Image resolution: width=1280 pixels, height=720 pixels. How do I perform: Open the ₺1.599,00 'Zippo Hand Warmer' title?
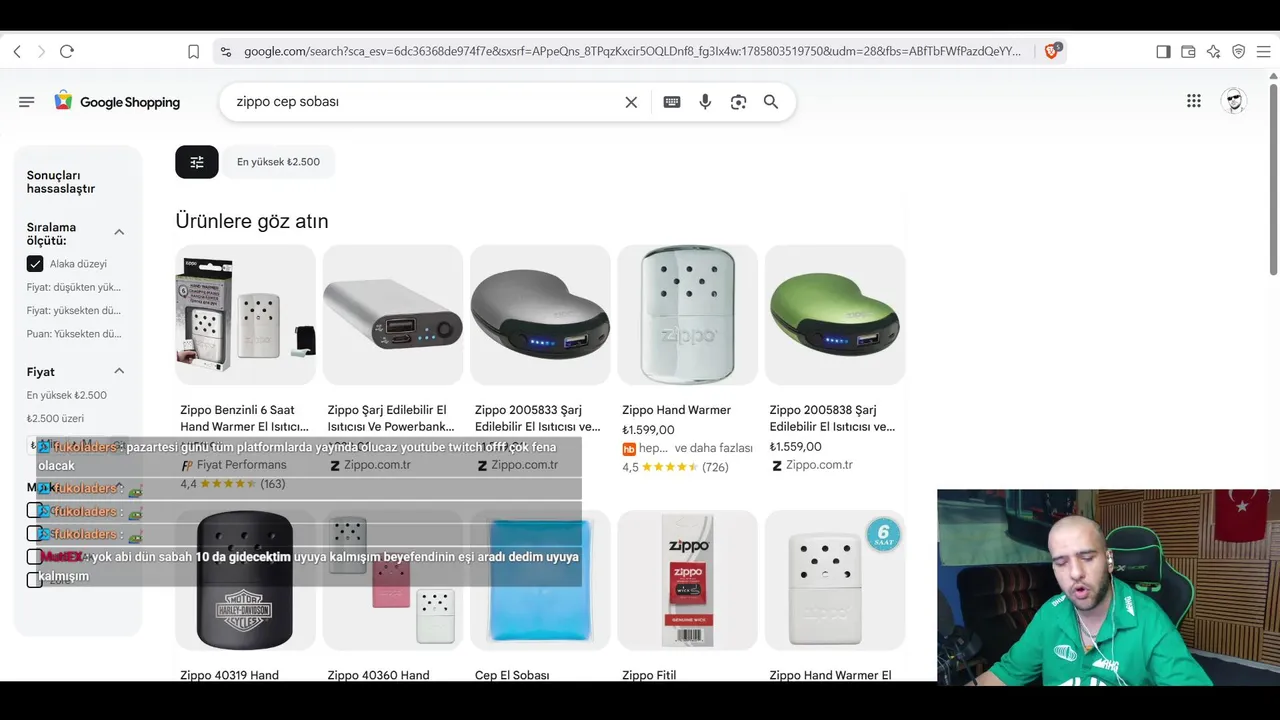pyautogui.click(x=677, y=410)
